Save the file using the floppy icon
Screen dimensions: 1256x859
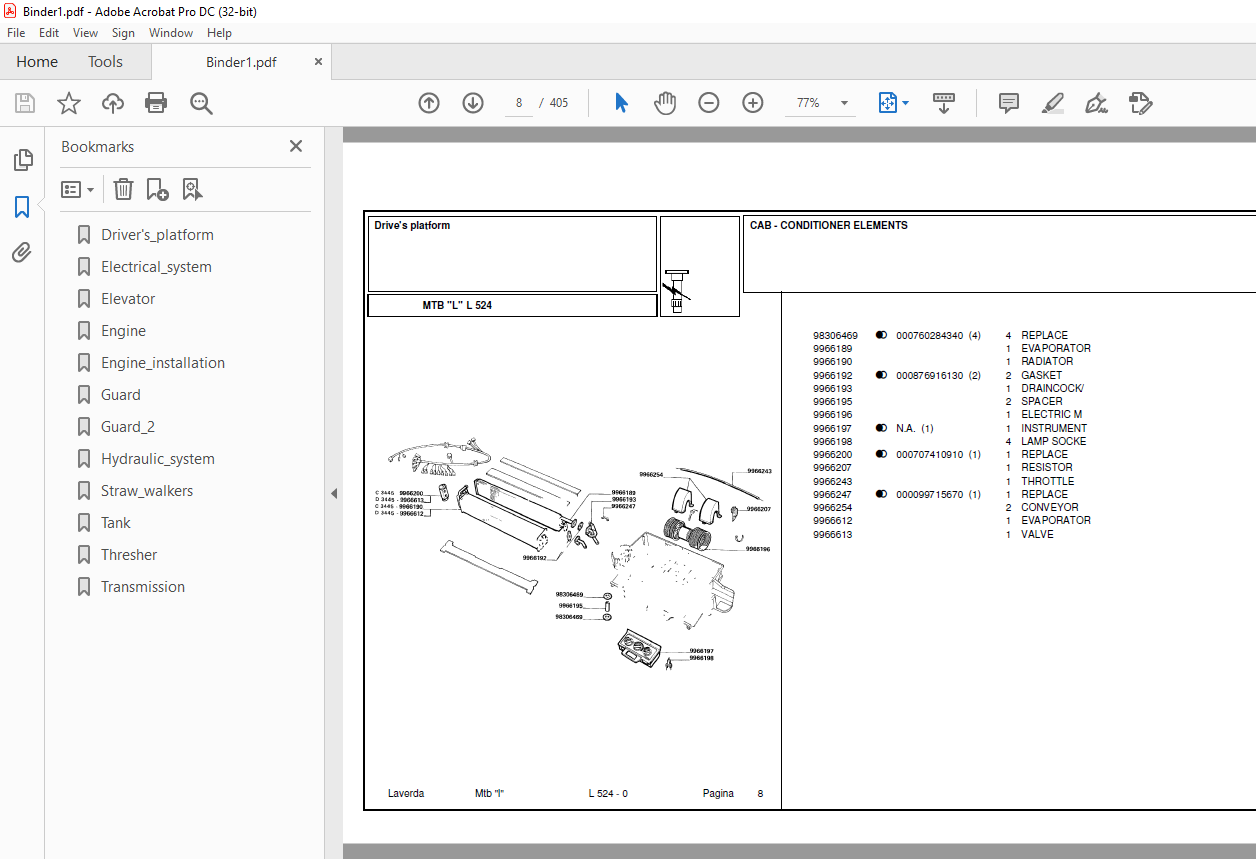[x=25, y=103]
